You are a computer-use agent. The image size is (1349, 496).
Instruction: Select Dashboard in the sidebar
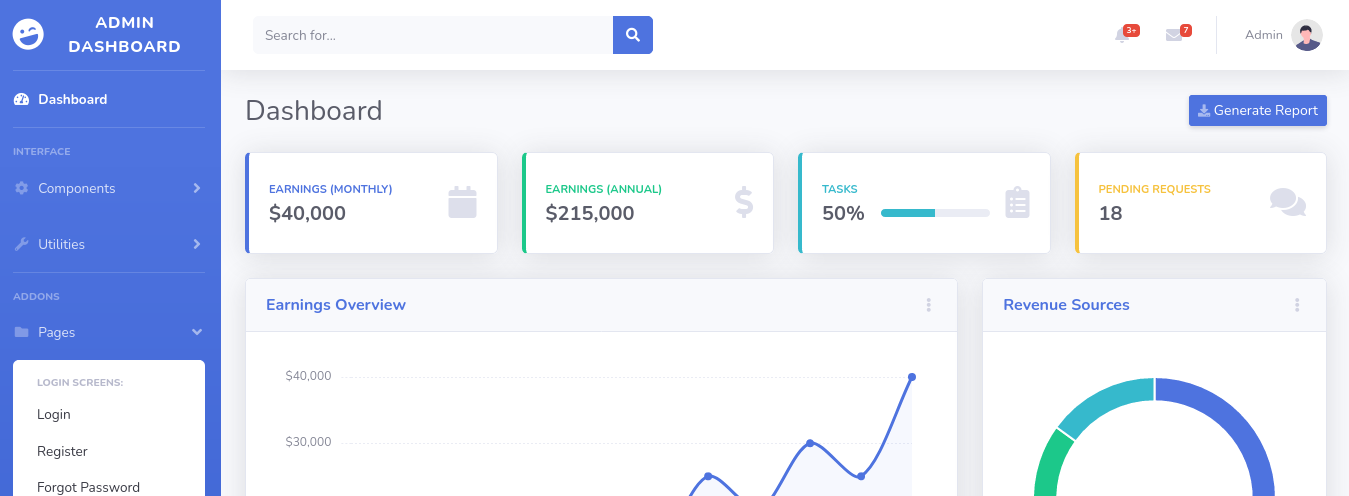(x=72, y=99)
